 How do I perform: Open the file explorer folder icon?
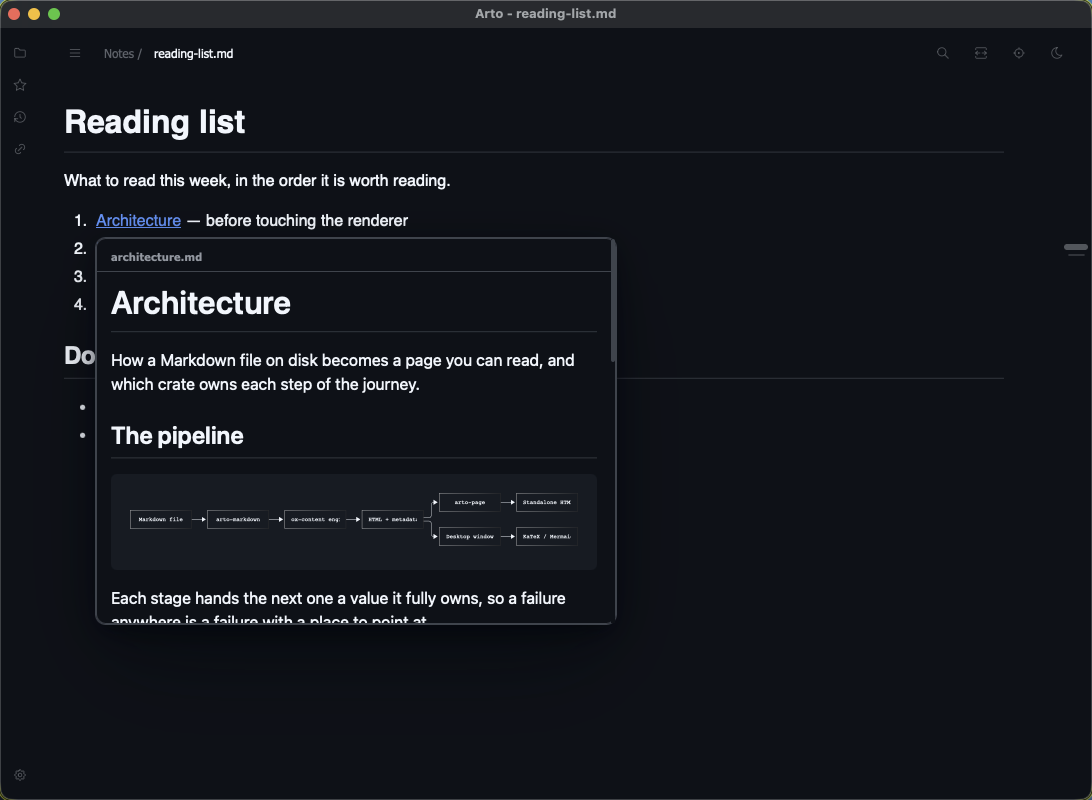(x=20, y=53)
